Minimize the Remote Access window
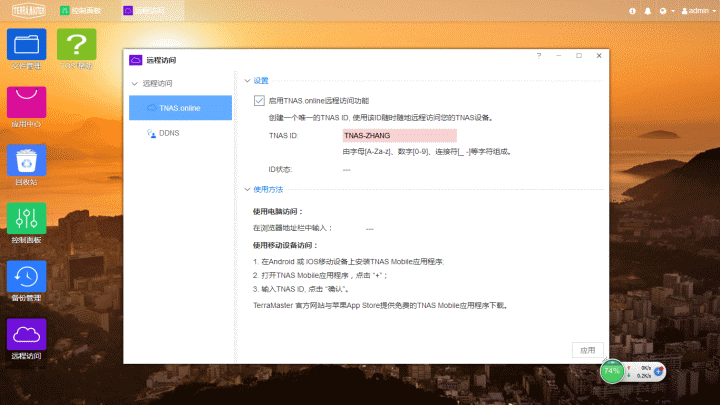This screenshot has height=405, width=720. point(559,56)
